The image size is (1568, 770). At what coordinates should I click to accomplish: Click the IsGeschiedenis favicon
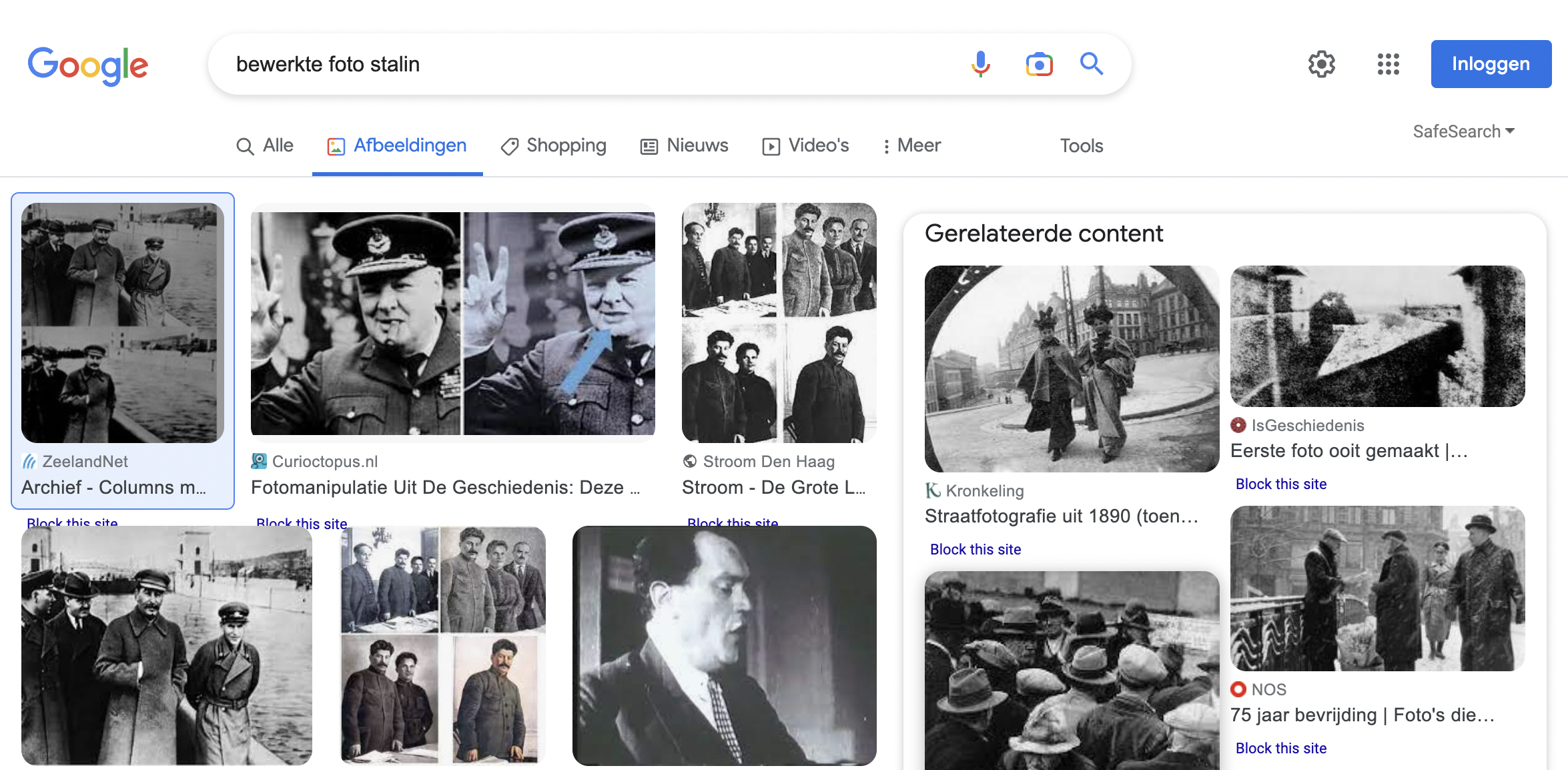point(1238,425)
